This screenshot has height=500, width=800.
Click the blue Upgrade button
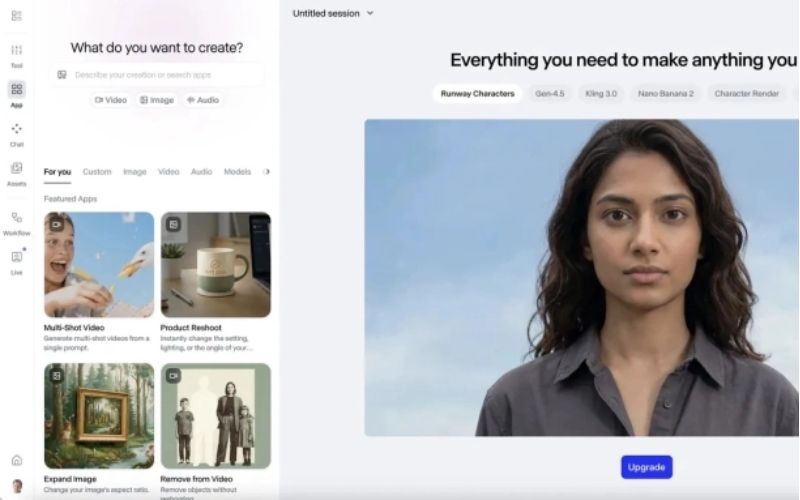646,467
